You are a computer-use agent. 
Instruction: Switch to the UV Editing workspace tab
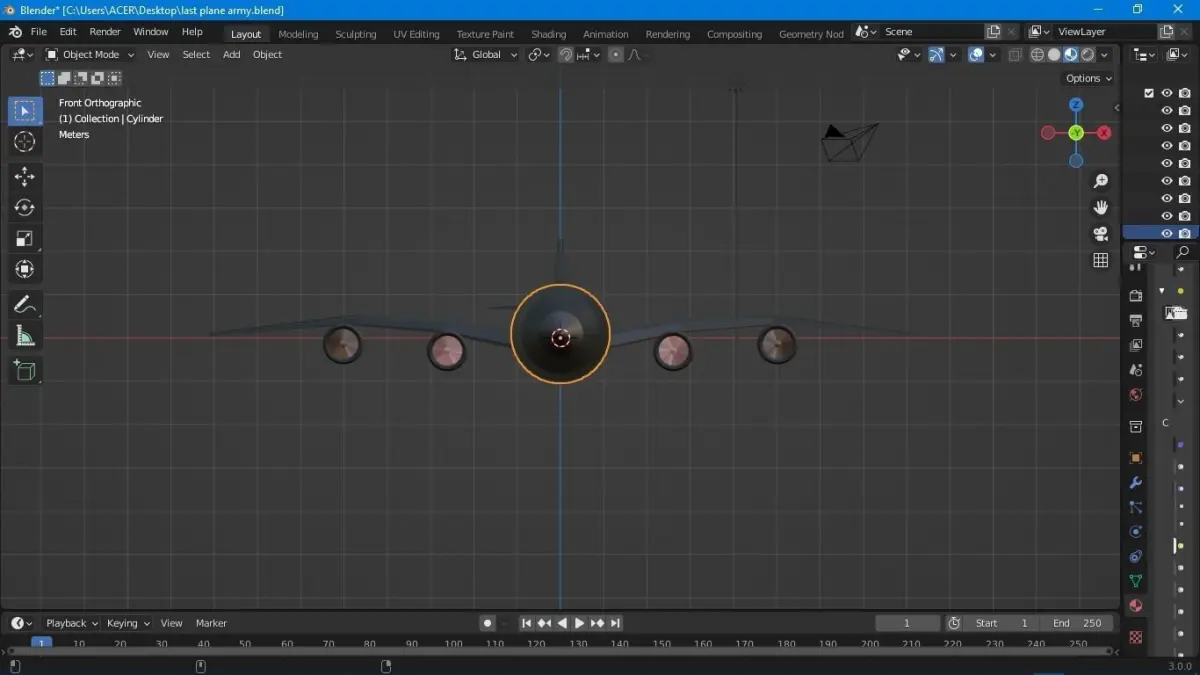pyautogui.click(x=416, y=34)
